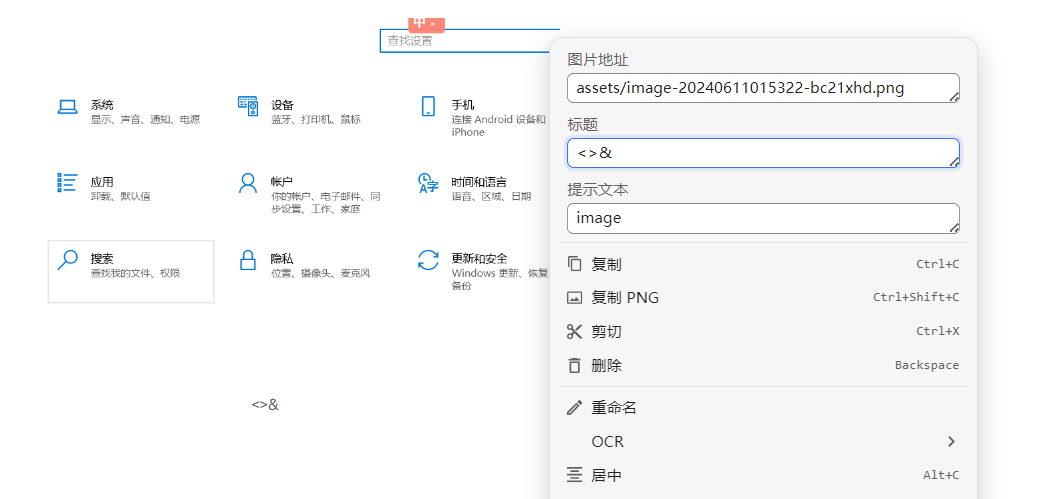Click the scissors cut icon
This screenshot has width=1043, height=499.
pyautogui.click(x=574, y=331)
